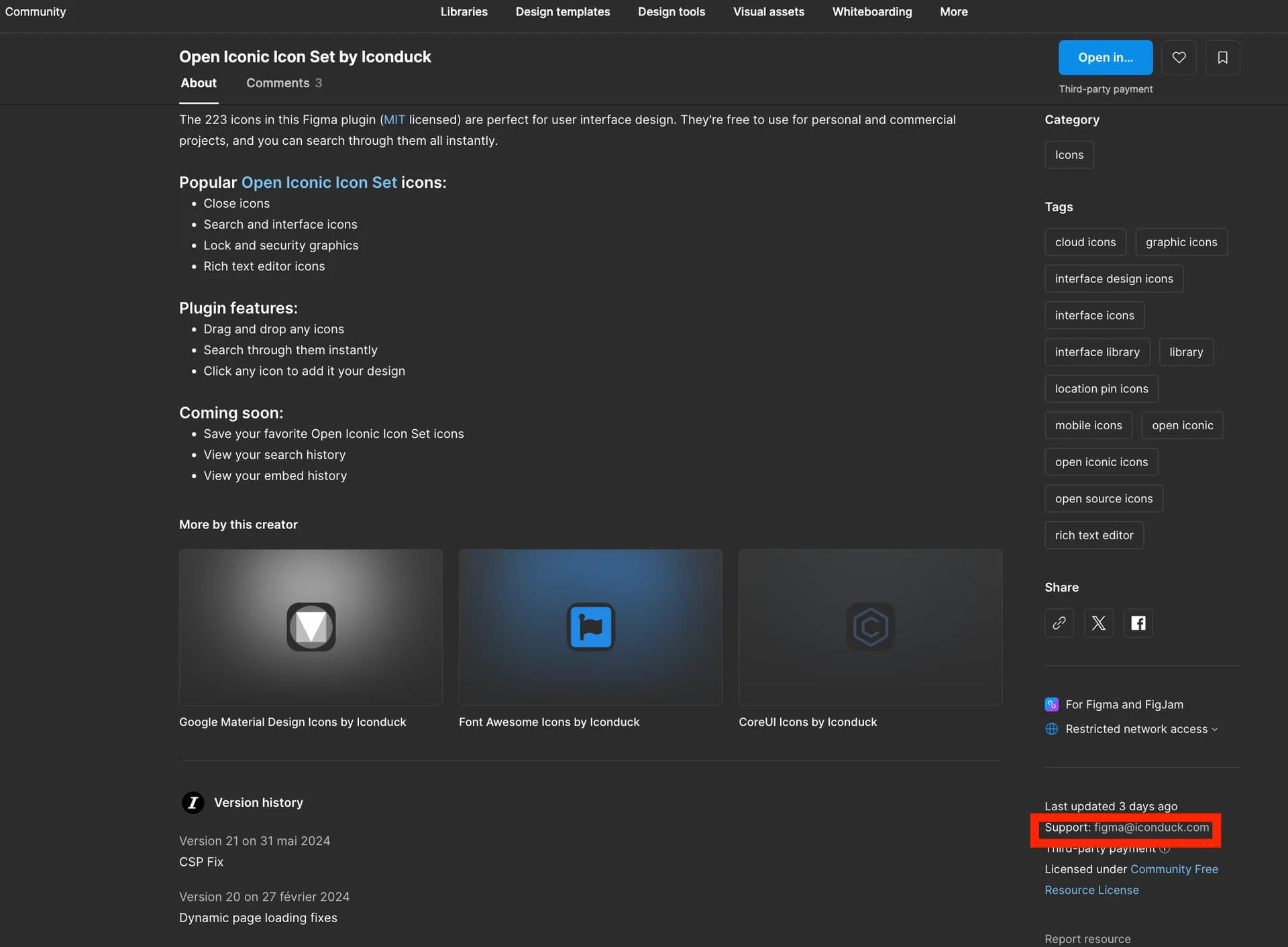
Task: Copy link via the chain share icon
Action: pyautogui.click(x=1059, y=623)
